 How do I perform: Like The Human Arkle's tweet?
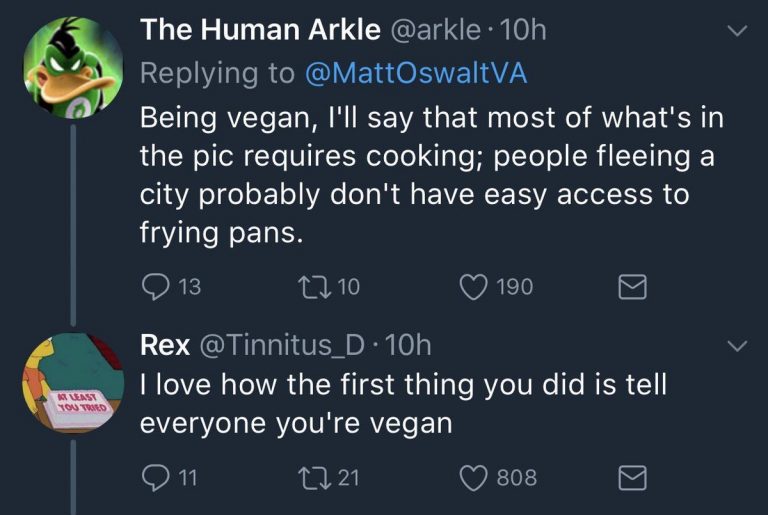tap(474, 287)
